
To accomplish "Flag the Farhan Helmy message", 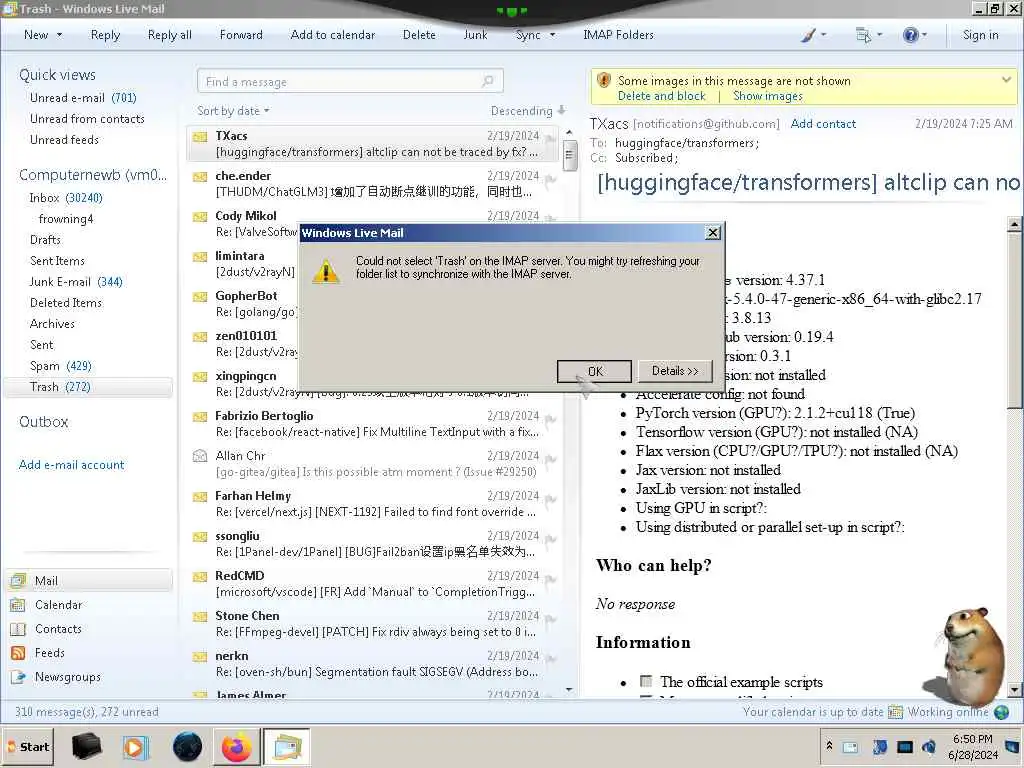I will pos(549,500).
